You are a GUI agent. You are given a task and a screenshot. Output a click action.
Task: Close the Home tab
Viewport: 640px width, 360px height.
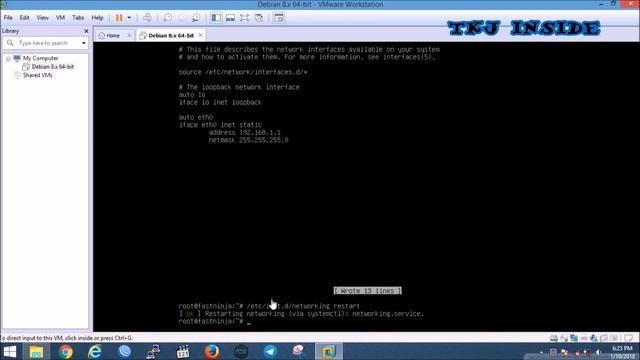tap(129, 36)
